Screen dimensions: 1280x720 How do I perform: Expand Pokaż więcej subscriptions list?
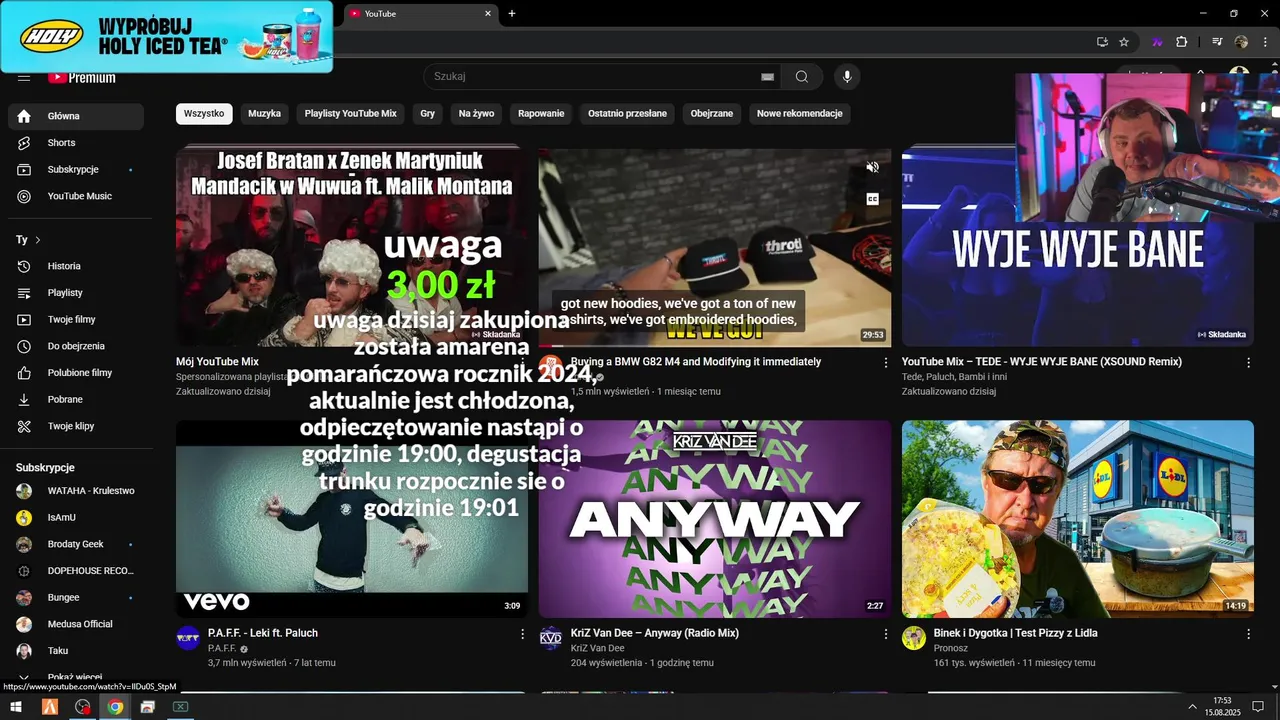pyautogui.click(x=76, y=677)
